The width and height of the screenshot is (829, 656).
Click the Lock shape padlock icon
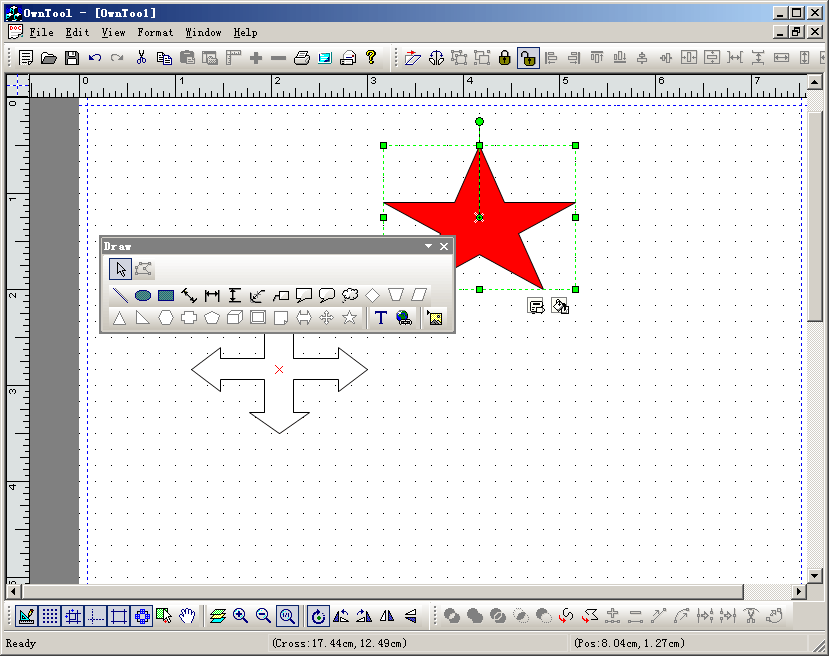point(505,57)
